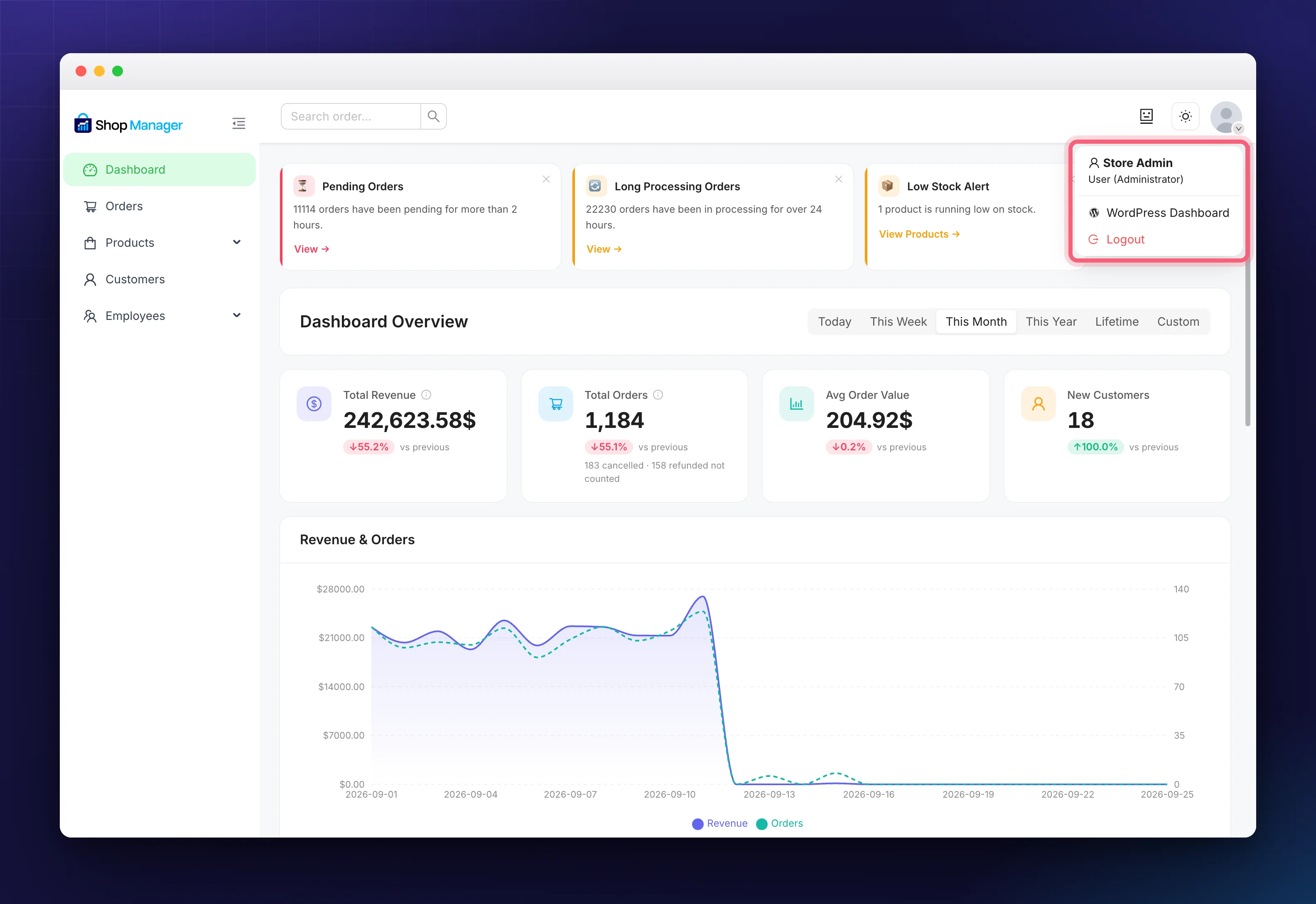Toggle the Revenue series legend

coord(720,823)
